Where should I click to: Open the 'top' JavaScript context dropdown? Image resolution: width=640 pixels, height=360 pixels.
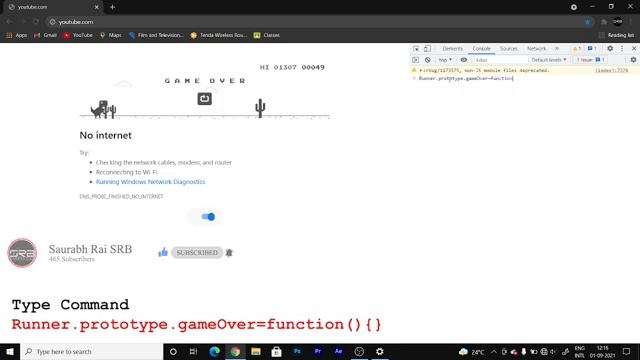click(x=445, y=60)
